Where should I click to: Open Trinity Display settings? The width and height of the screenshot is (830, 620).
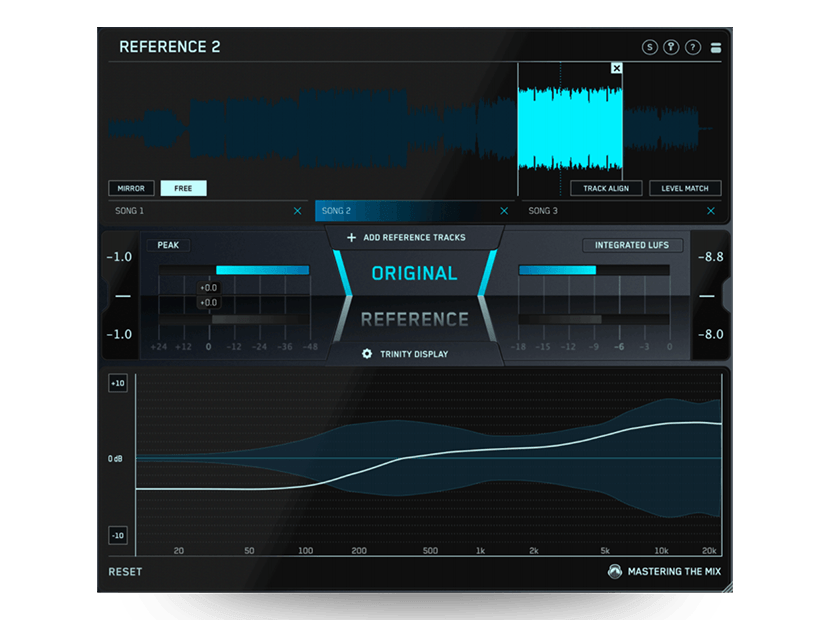point(414,354)
